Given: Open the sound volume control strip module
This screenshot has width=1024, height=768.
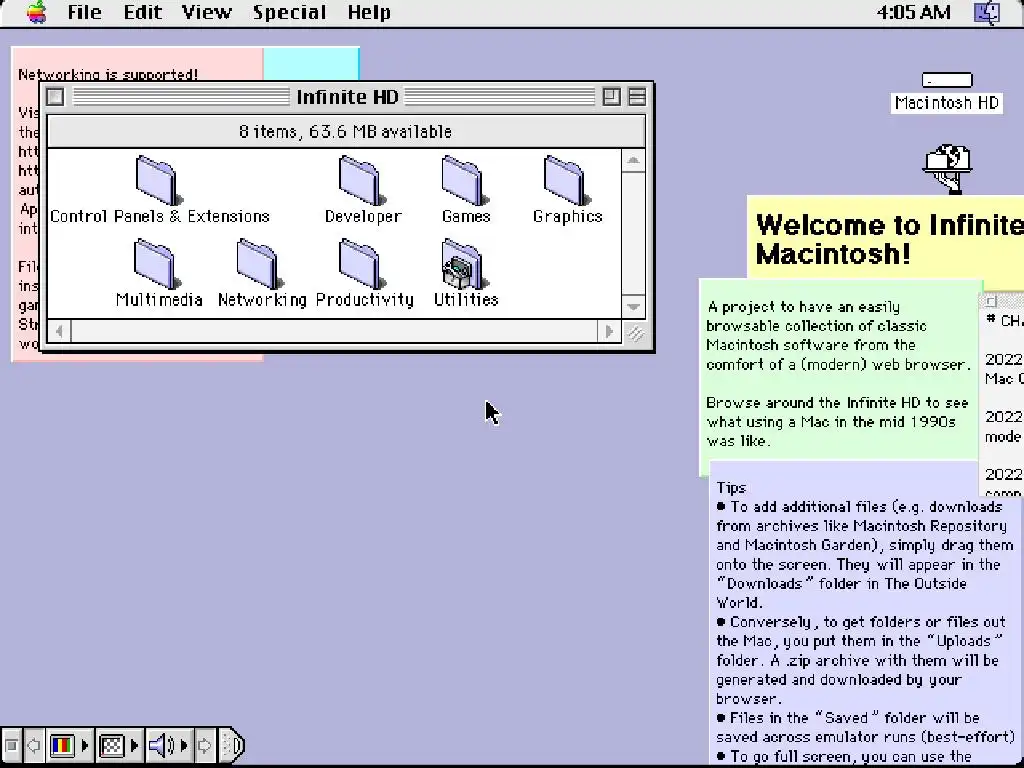Looking at the screenshot, I should click(x=168, y=745).
